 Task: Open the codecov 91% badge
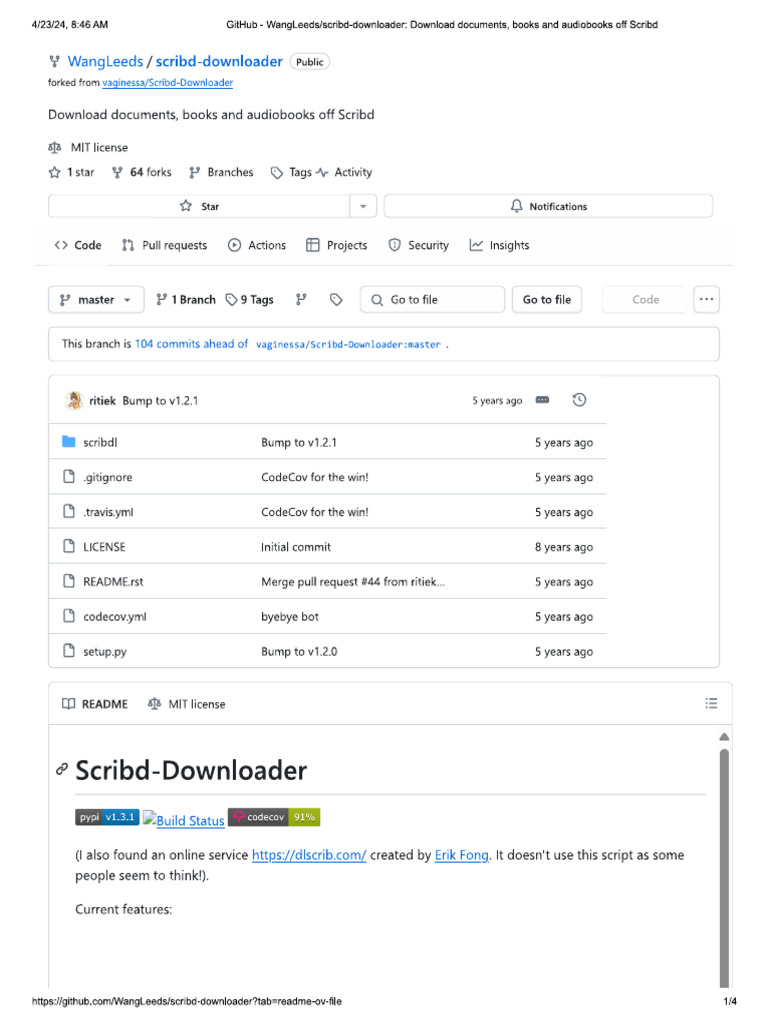(274, 817)
